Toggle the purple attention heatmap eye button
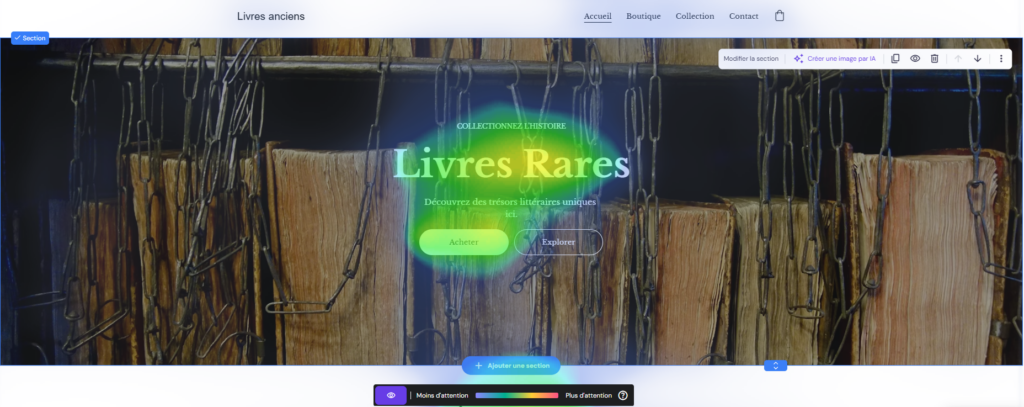Image resolution: width=1024 pixels, height=407 pixels. 391,395
